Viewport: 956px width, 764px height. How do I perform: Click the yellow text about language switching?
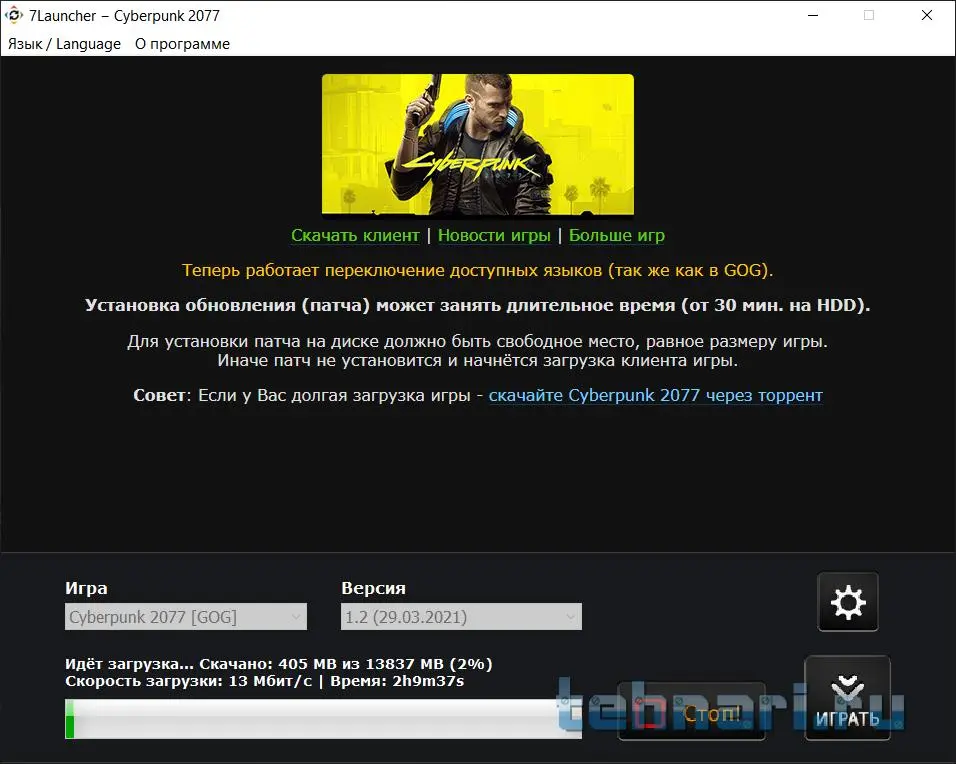point(477,270)
